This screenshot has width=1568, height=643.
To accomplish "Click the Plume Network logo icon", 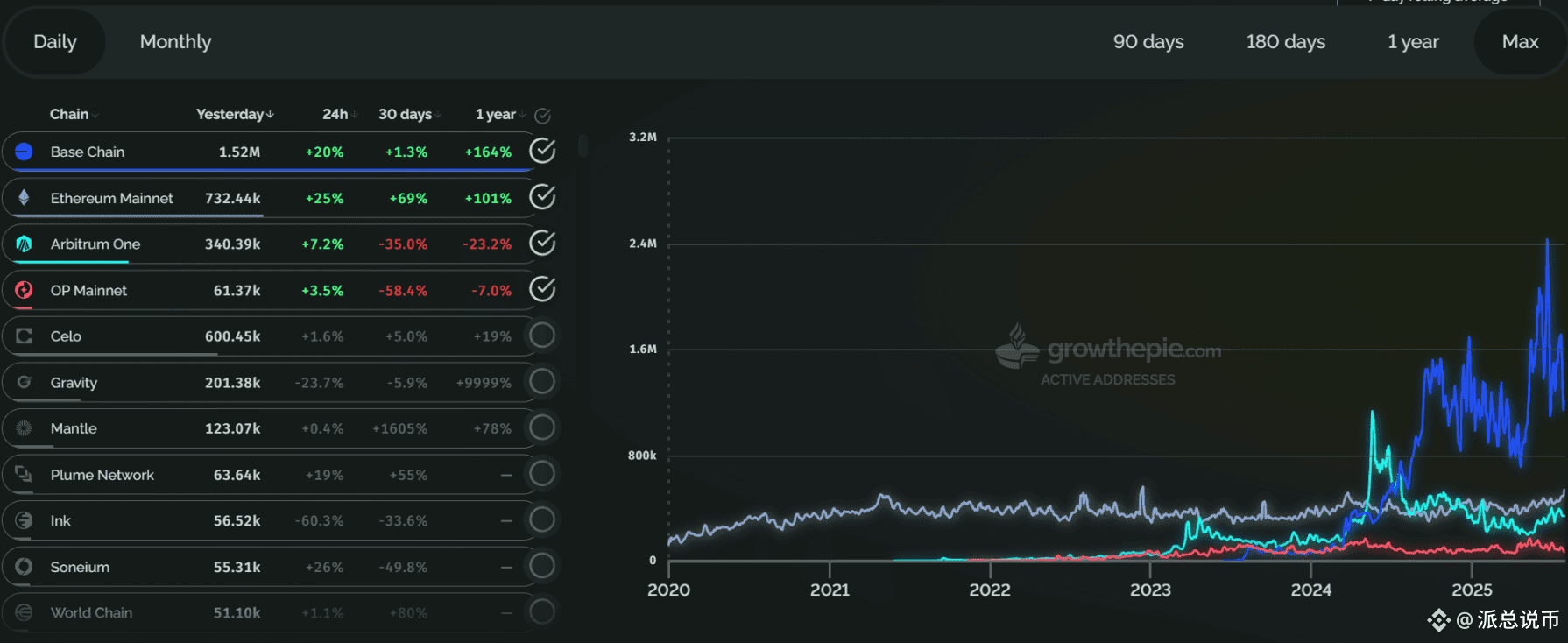I will 24,475.
